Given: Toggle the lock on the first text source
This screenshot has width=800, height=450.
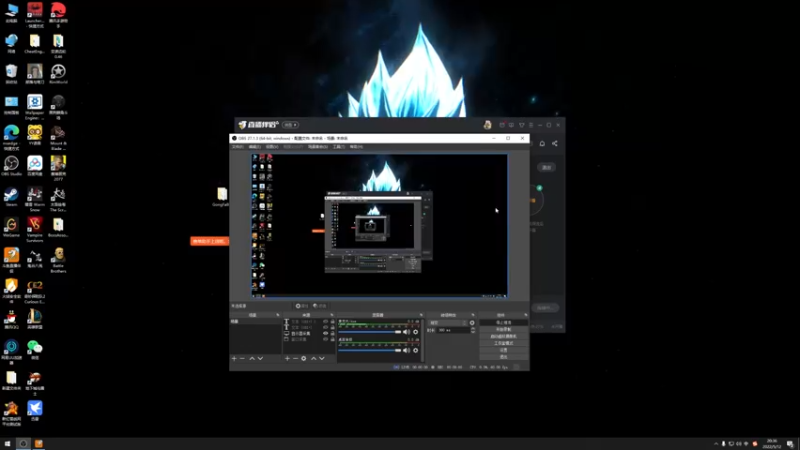Looking at the screenshot, I should [333, 321].
